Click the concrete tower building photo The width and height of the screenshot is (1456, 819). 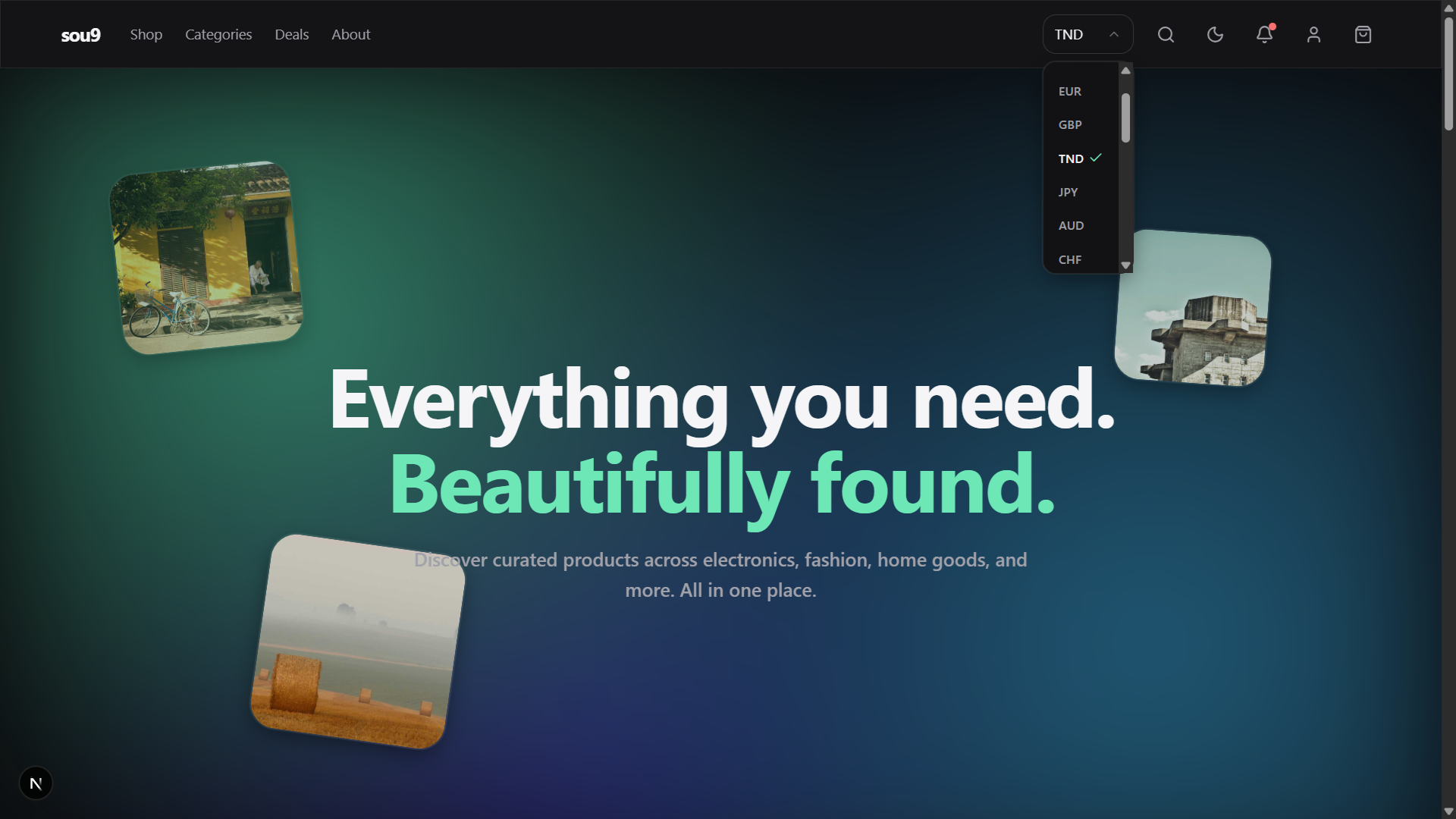coord(1192,308)
